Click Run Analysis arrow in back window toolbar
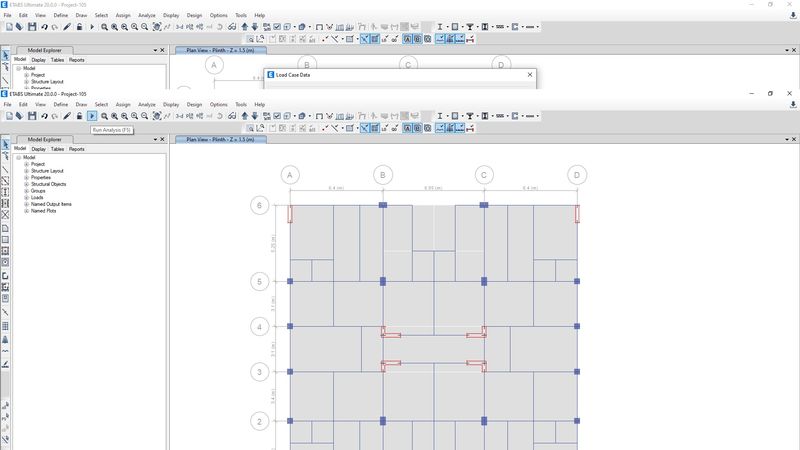Image resolution: width=800 pixels, height=450 pixels. point(92,27)
